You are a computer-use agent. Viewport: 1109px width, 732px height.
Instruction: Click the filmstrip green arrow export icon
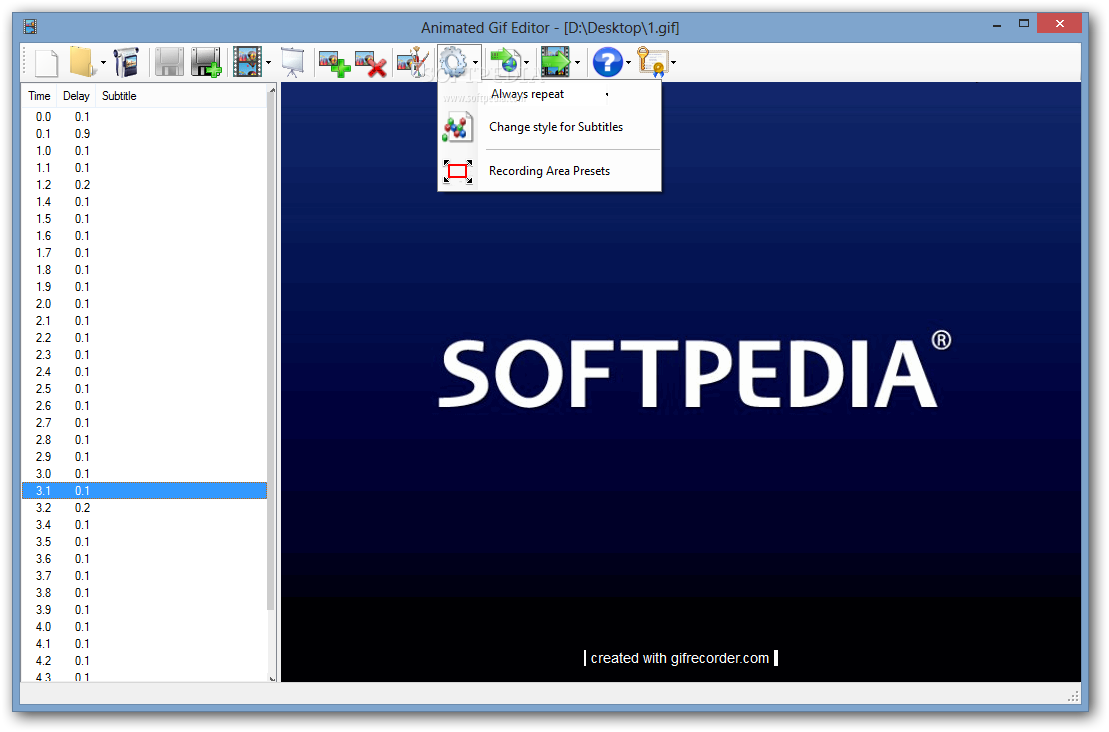(x=555, y=62)
